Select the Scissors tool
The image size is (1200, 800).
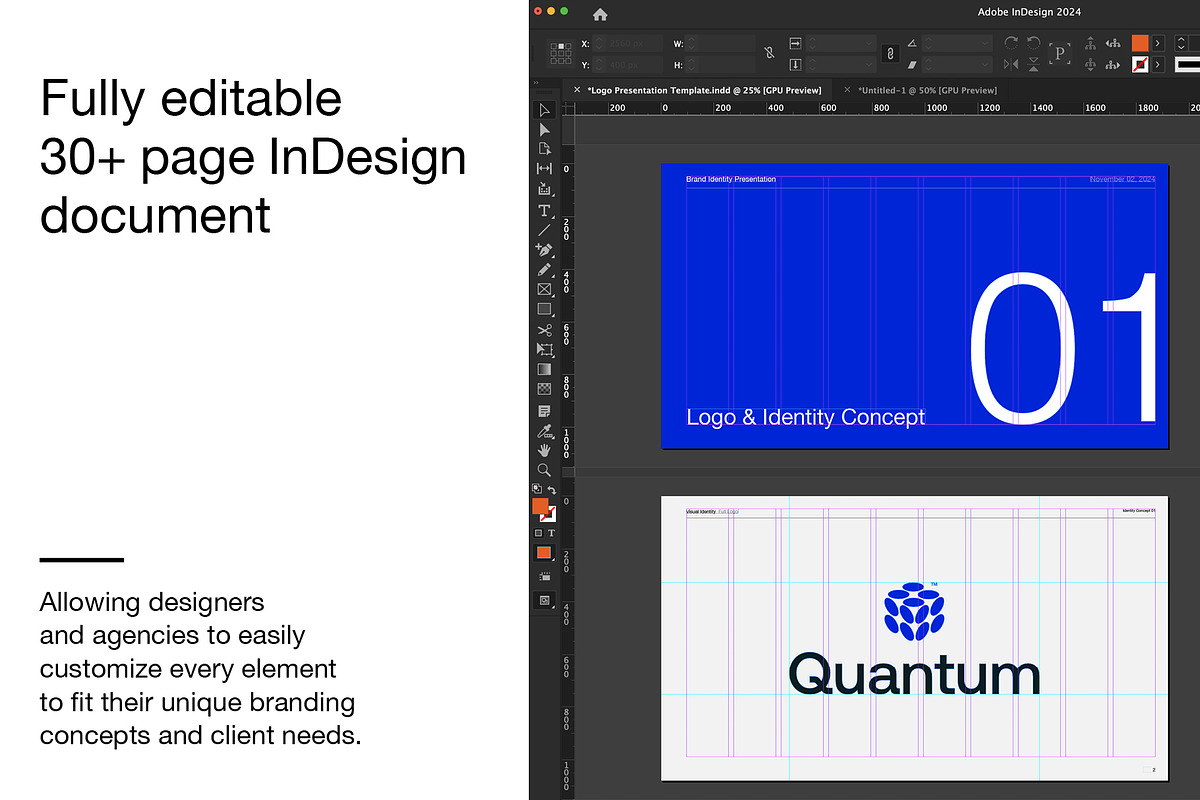[x=544, y=331]
